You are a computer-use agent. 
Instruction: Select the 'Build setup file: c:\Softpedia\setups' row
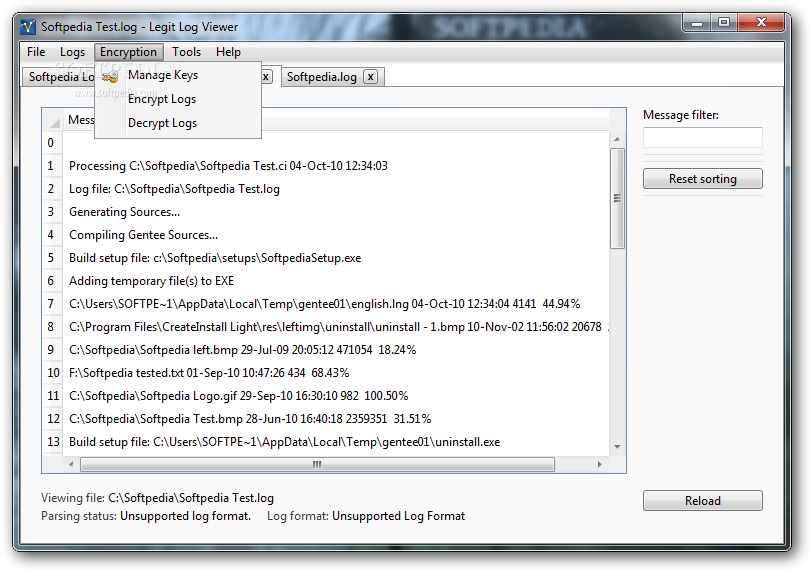[x=336, y=258]
